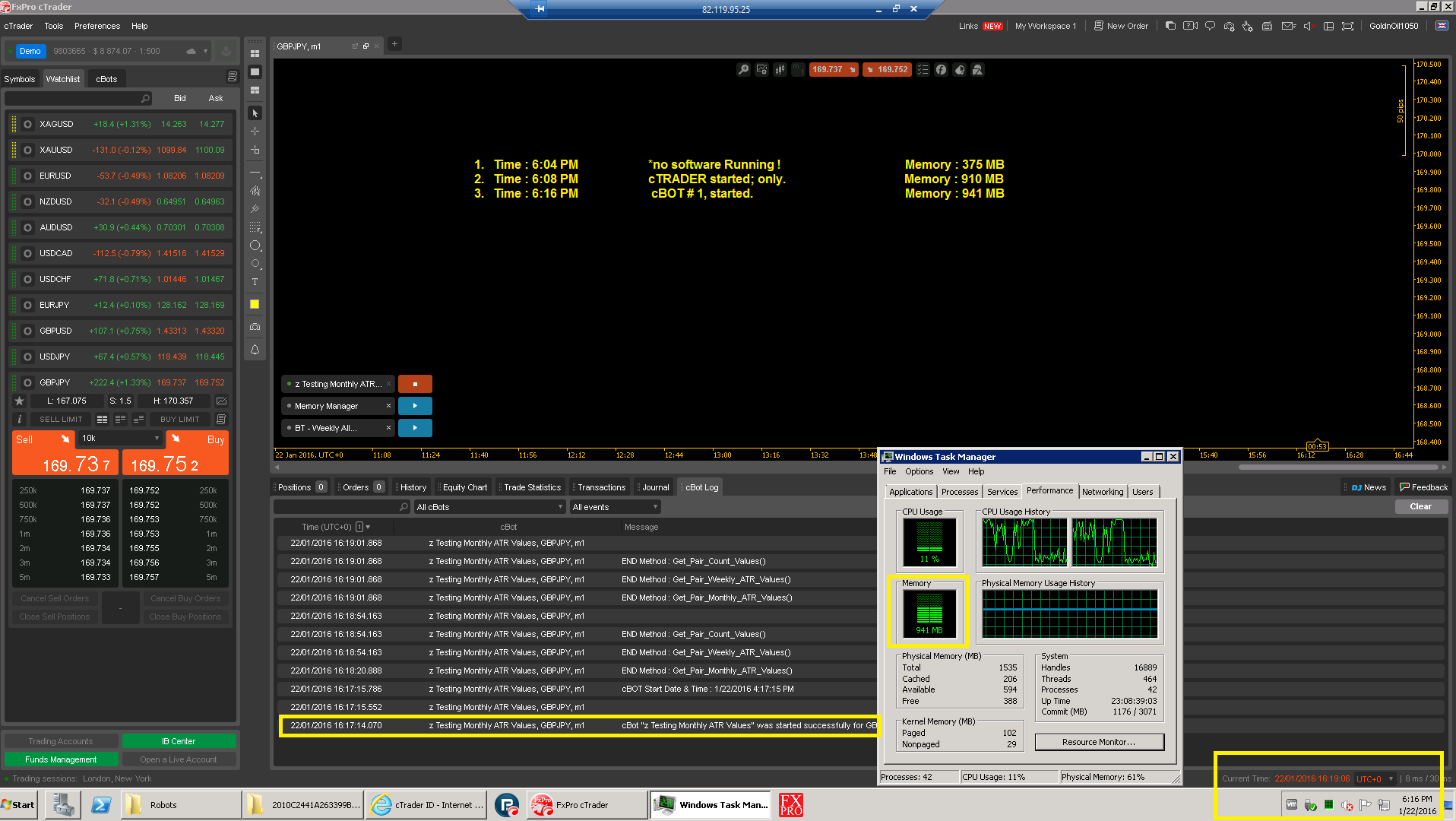Switch to multi-chart grid layout icon
Viewport: 1456px width, 821px height.
[255, 54]
